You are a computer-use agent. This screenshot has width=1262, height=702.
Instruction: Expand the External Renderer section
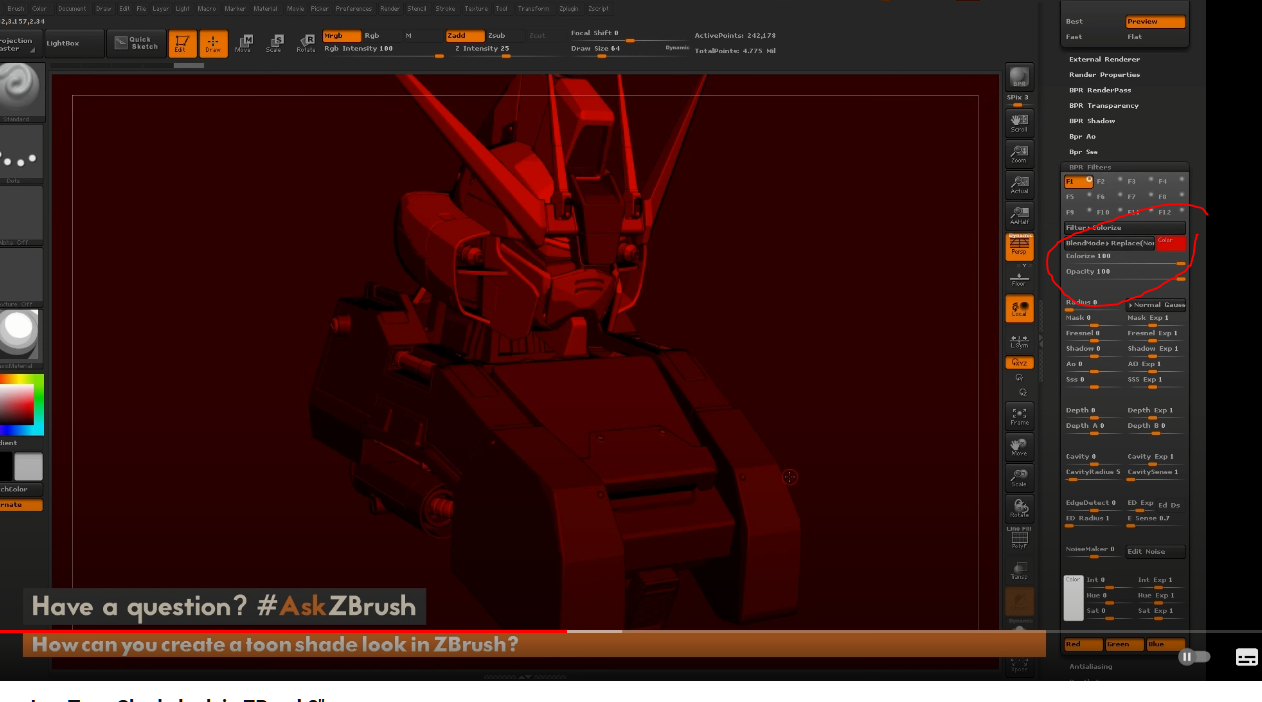pos(1104,59)
